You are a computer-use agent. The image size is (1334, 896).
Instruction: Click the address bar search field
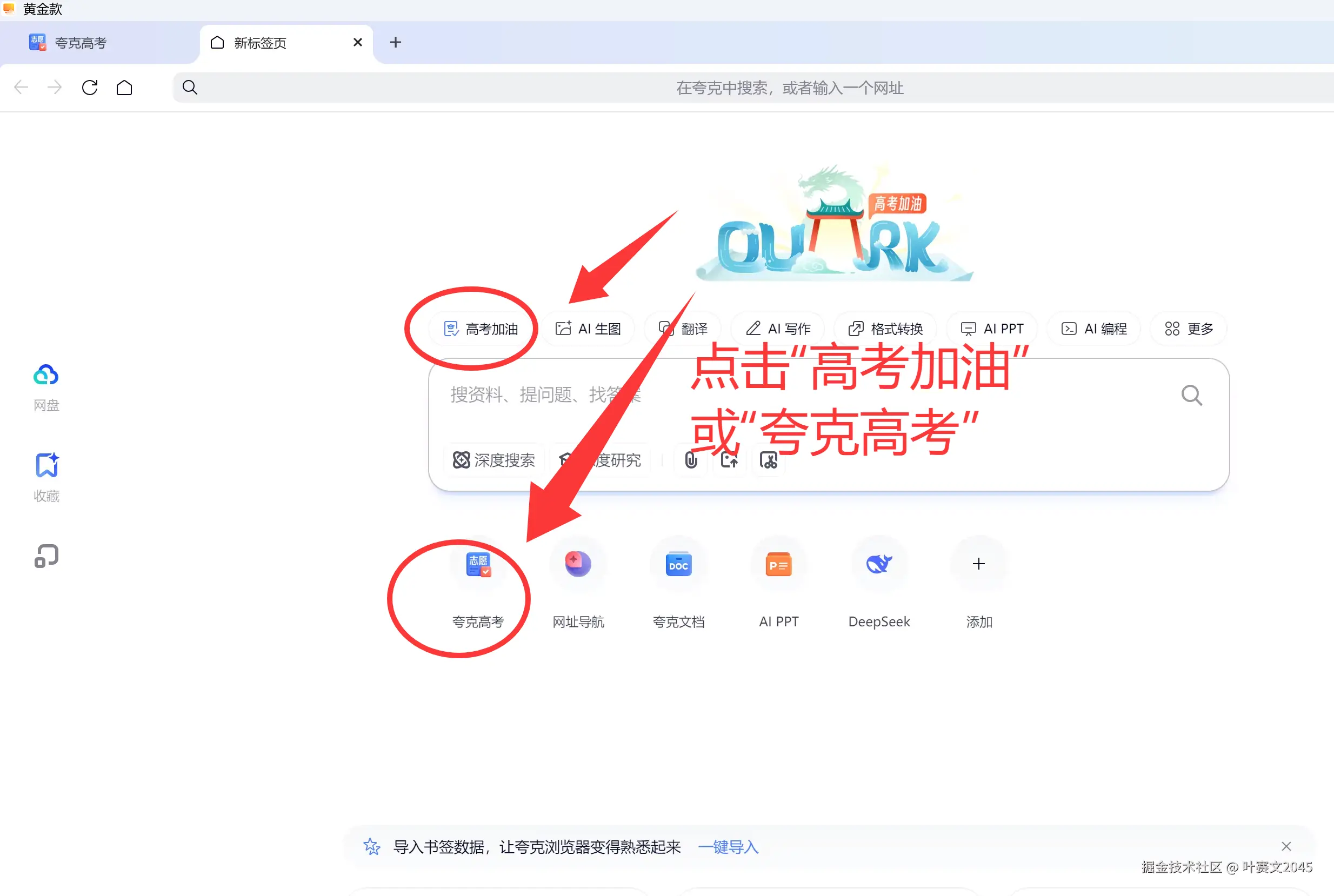point(789,88)
